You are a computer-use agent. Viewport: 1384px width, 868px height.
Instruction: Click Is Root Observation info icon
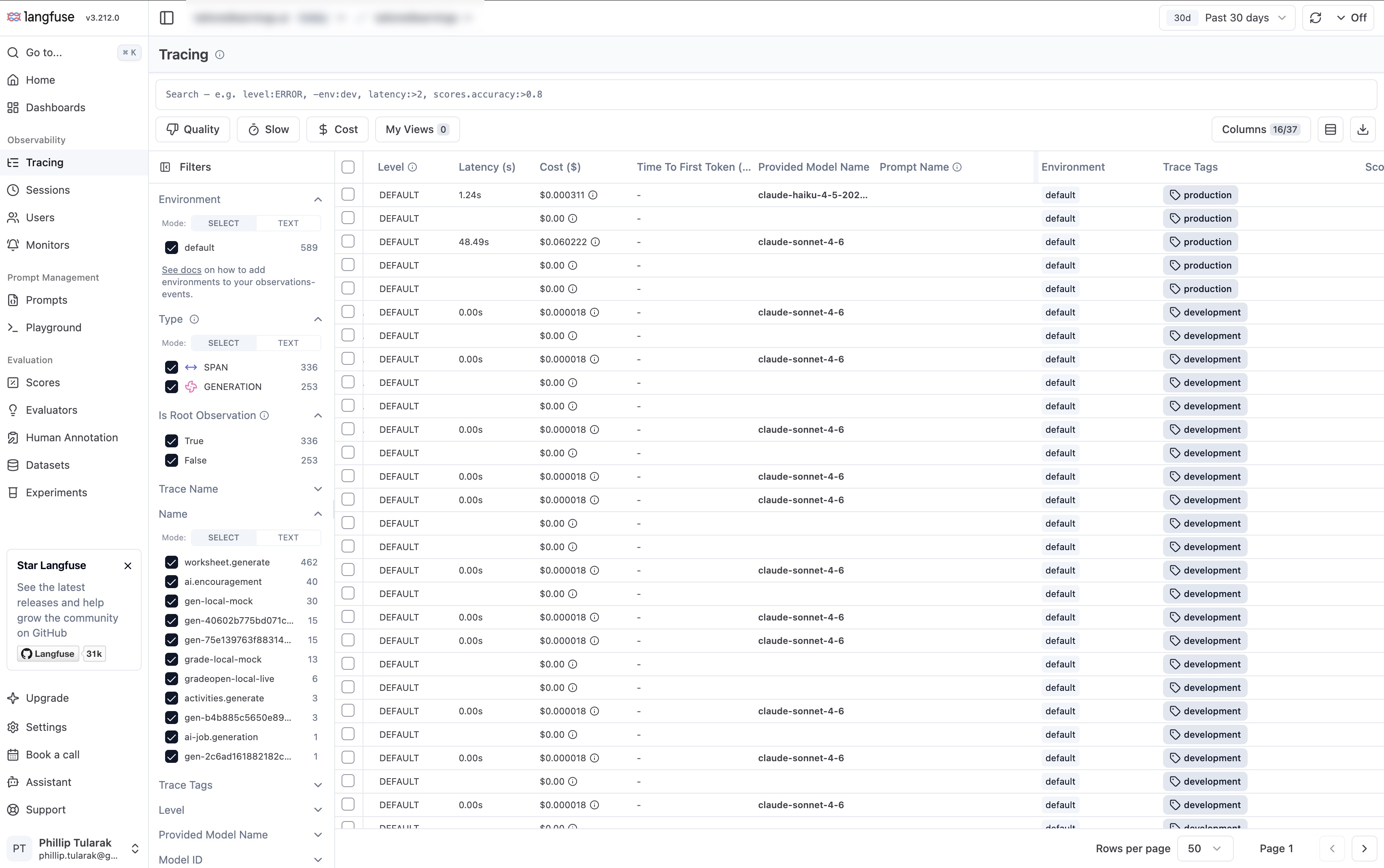264,416
